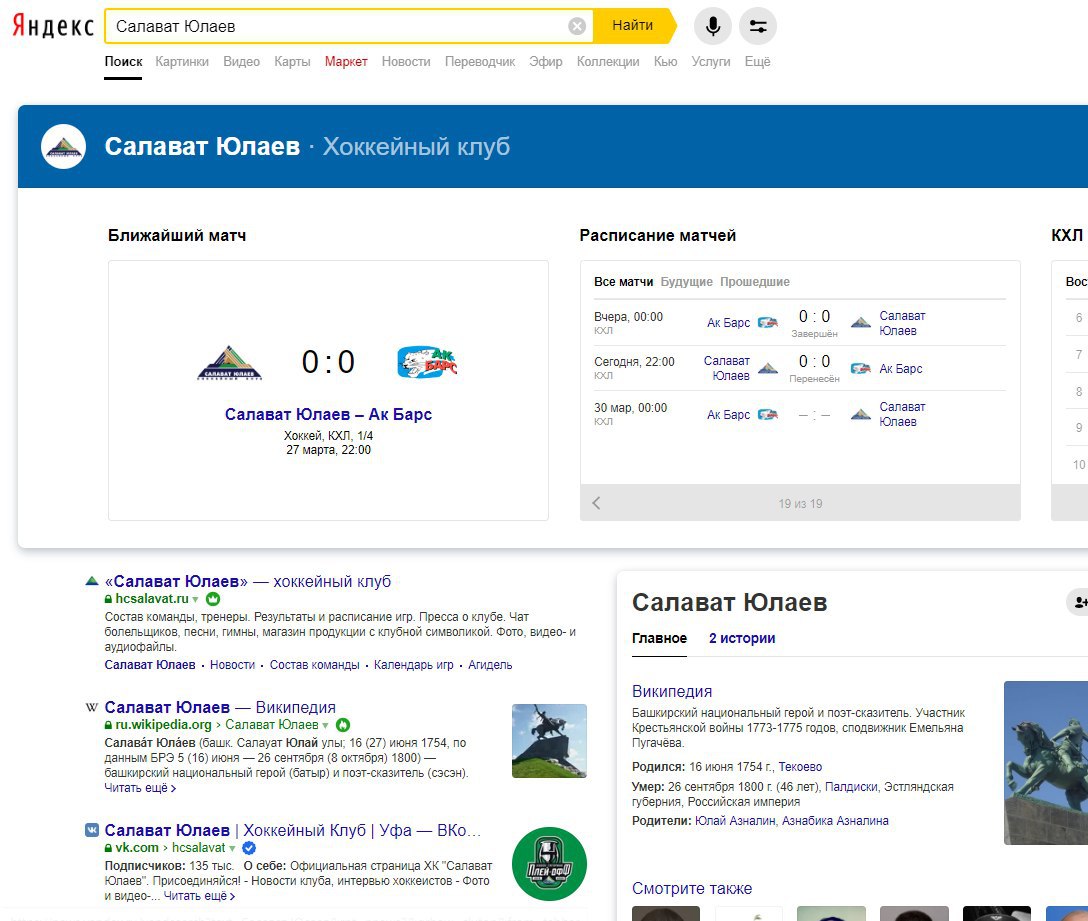The height and width of the screenshot is (921, 1088).
Task: Open the Эфир tab
Action: pyautogui.click(x=546, y=62)
